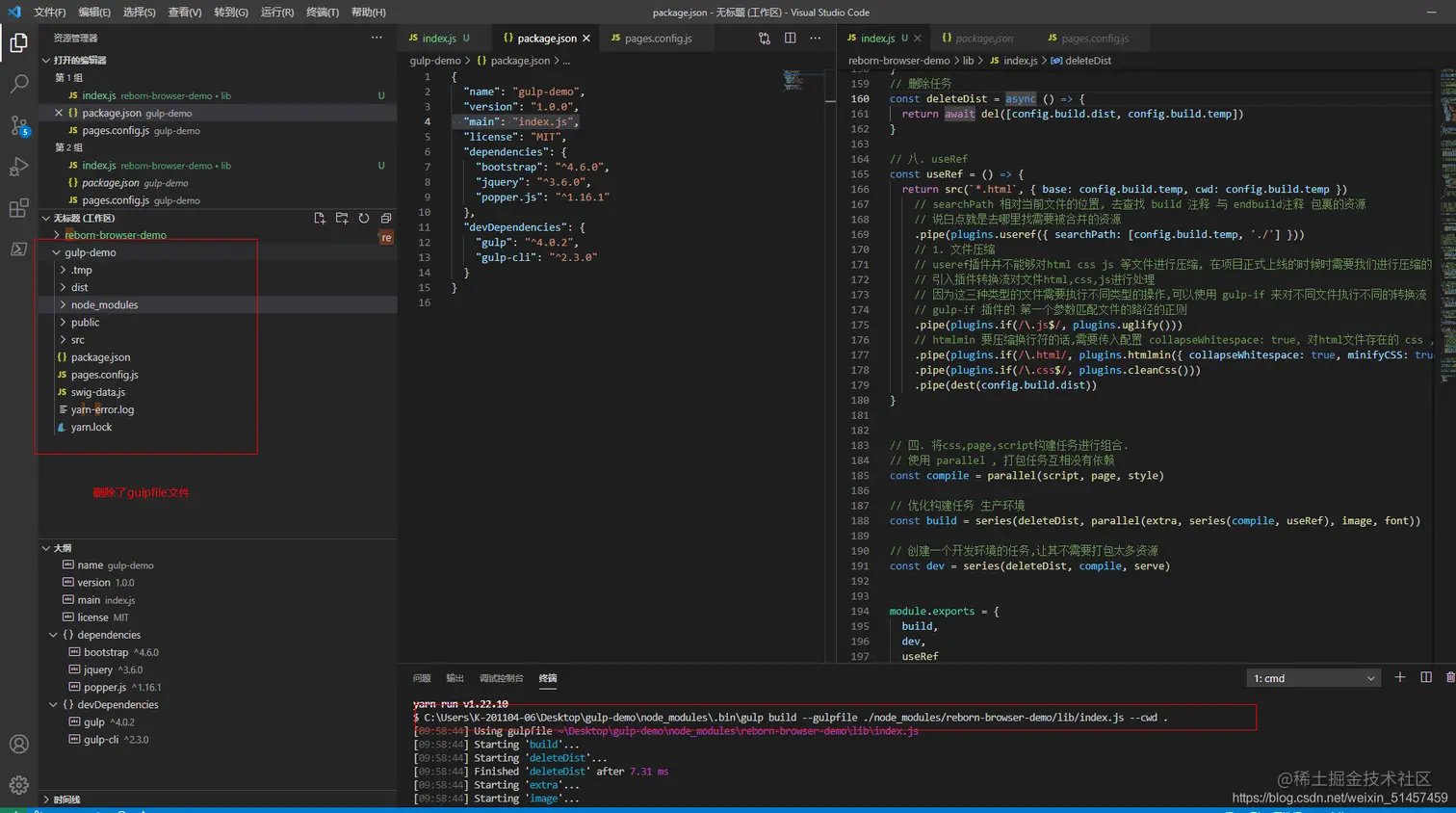Expand the reborn-browser-demo folder
The height and width of the screenshot is (813, 1456).
pos(115,235)
